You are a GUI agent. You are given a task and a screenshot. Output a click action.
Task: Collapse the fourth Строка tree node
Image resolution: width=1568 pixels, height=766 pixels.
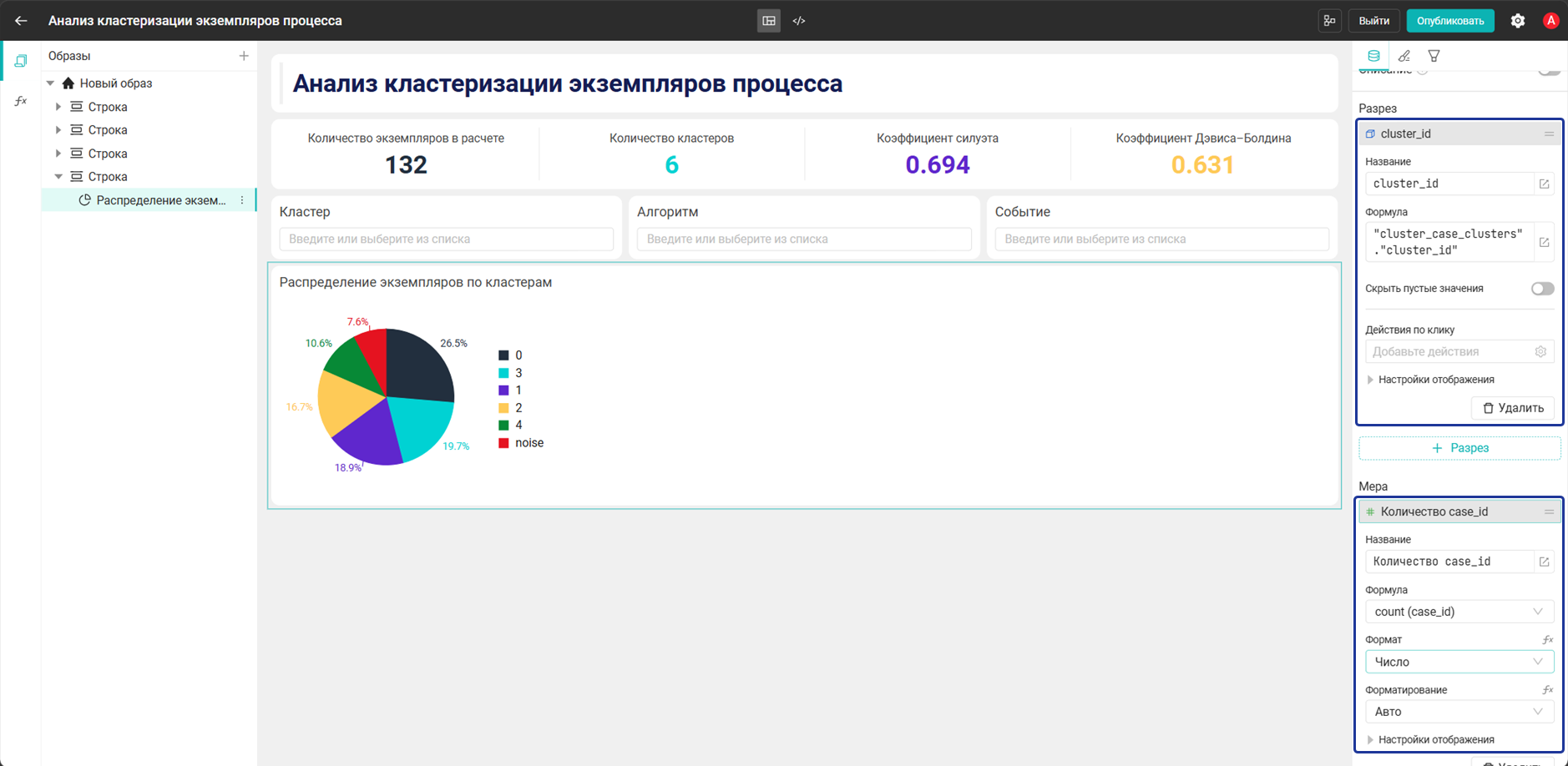pos(58,177)
